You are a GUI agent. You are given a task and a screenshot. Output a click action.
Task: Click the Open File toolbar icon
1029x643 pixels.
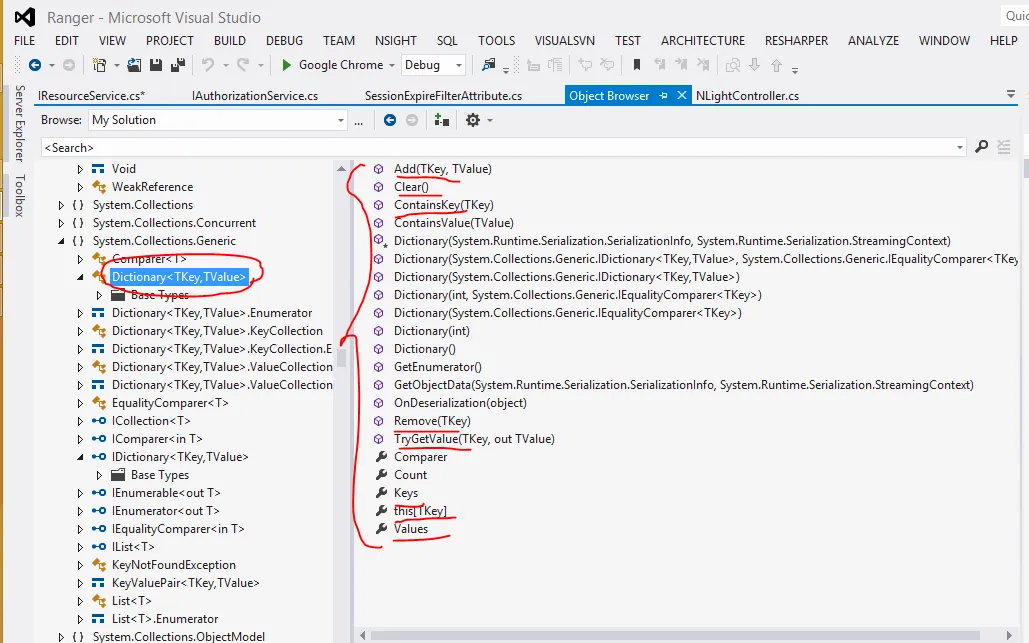pos(134,65)
